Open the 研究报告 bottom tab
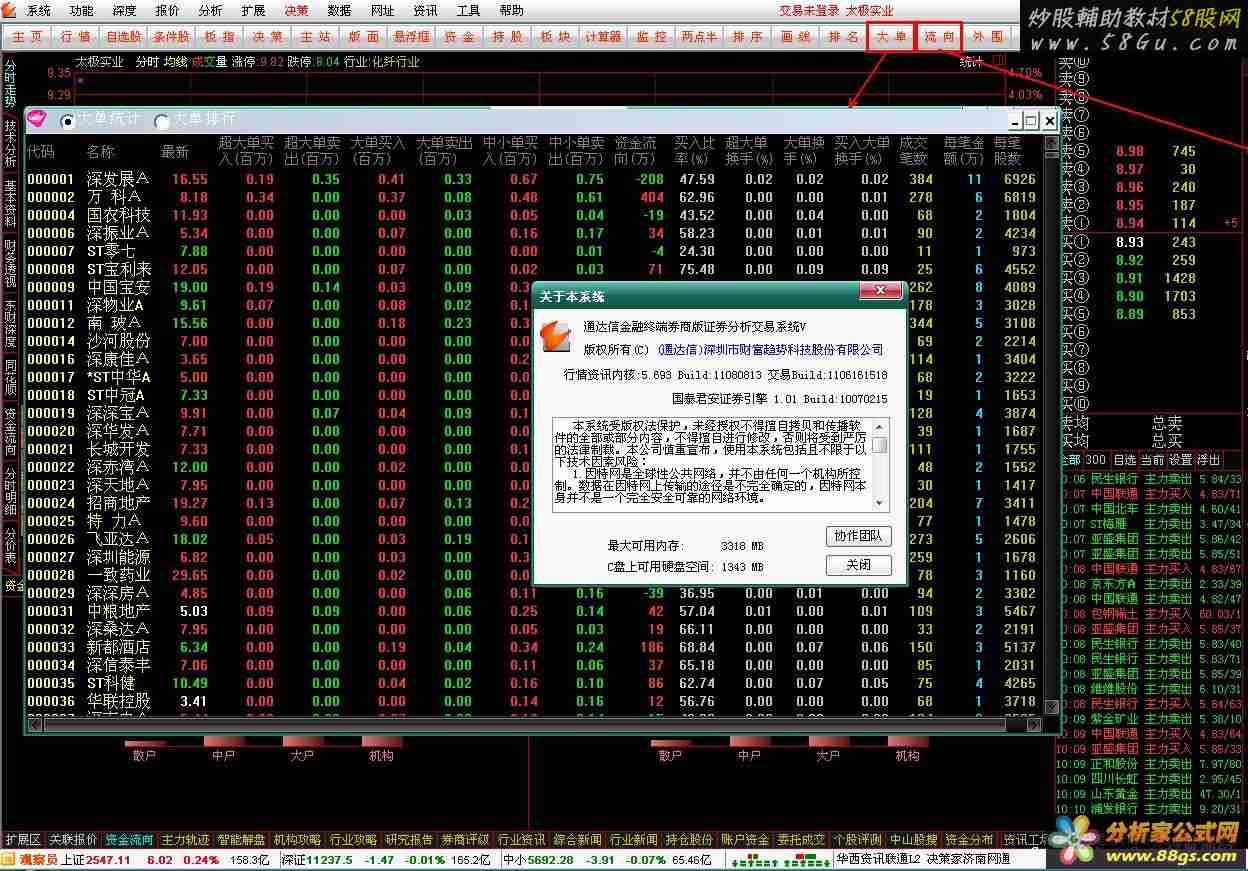Viewport: 1248px width, 871px height. pyautogui.click(x=409, y=839)
